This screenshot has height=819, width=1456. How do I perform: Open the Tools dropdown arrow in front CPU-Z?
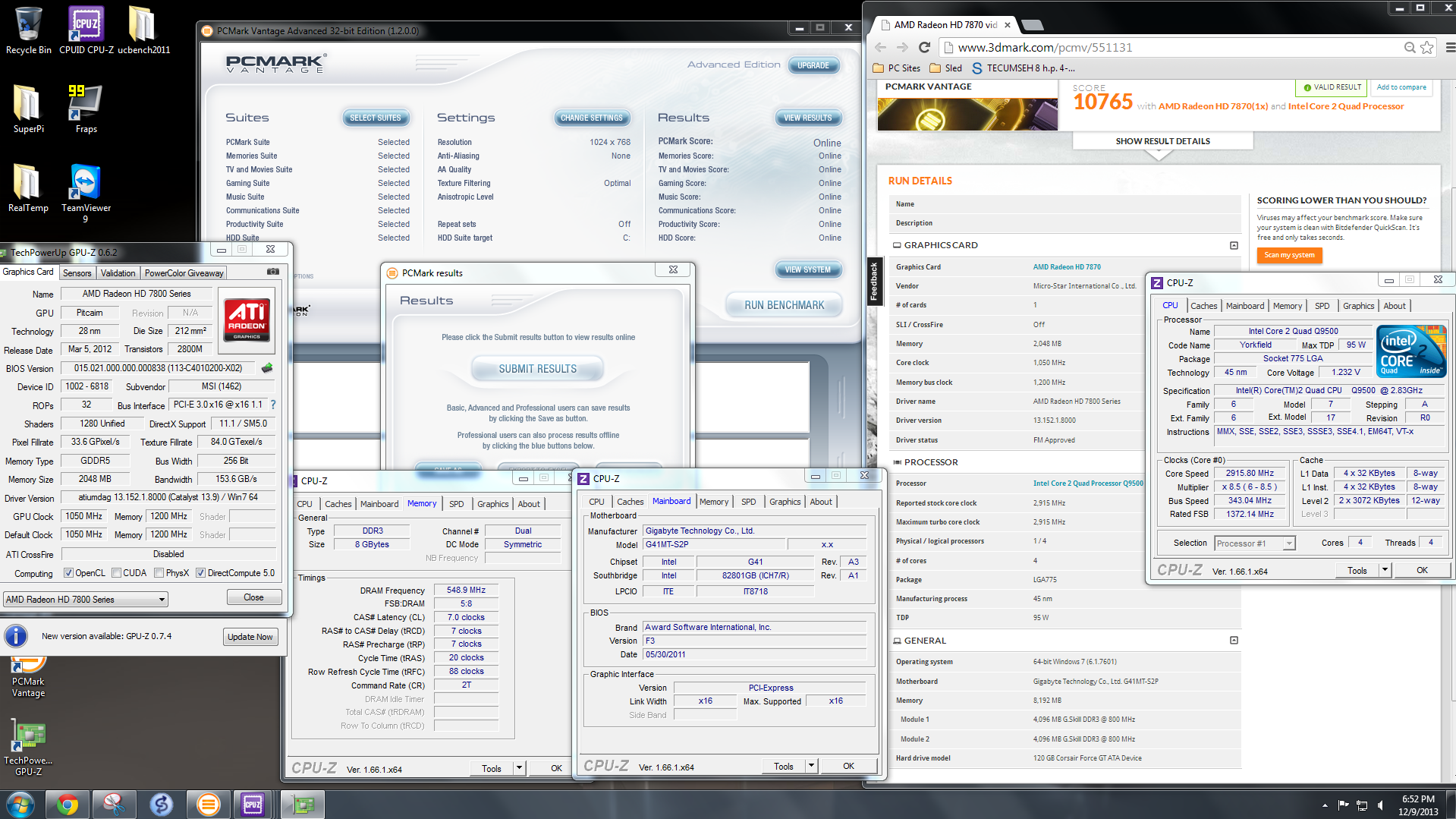tap(1385, 570)
